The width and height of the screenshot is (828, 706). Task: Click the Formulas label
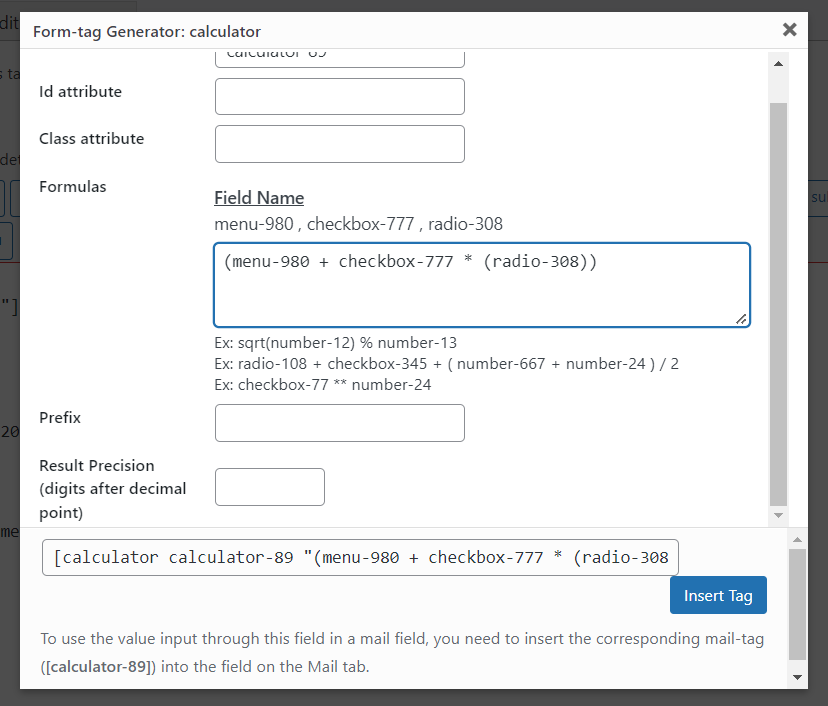click(x=73, y=186)
